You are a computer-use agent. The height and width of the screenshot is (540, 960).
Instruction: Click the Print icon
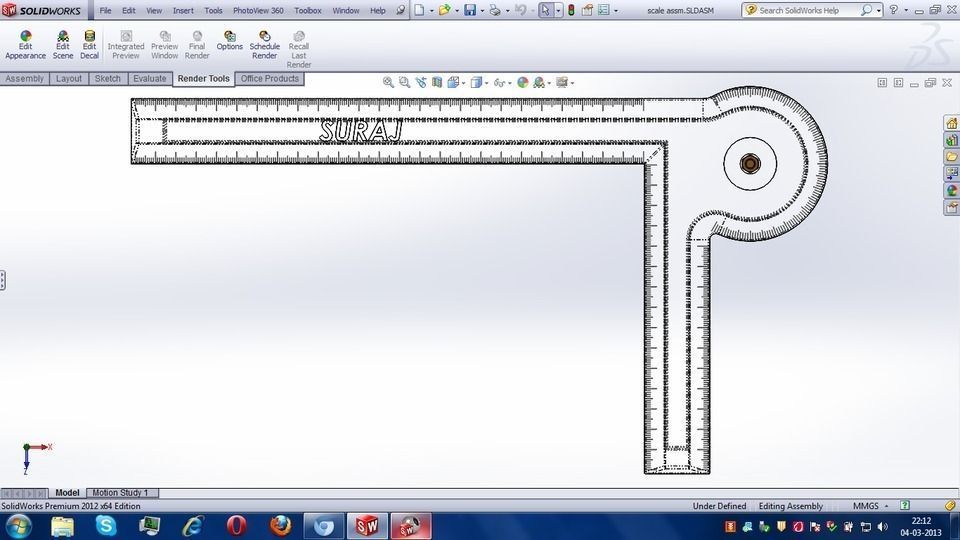click(x=495, y=10)
